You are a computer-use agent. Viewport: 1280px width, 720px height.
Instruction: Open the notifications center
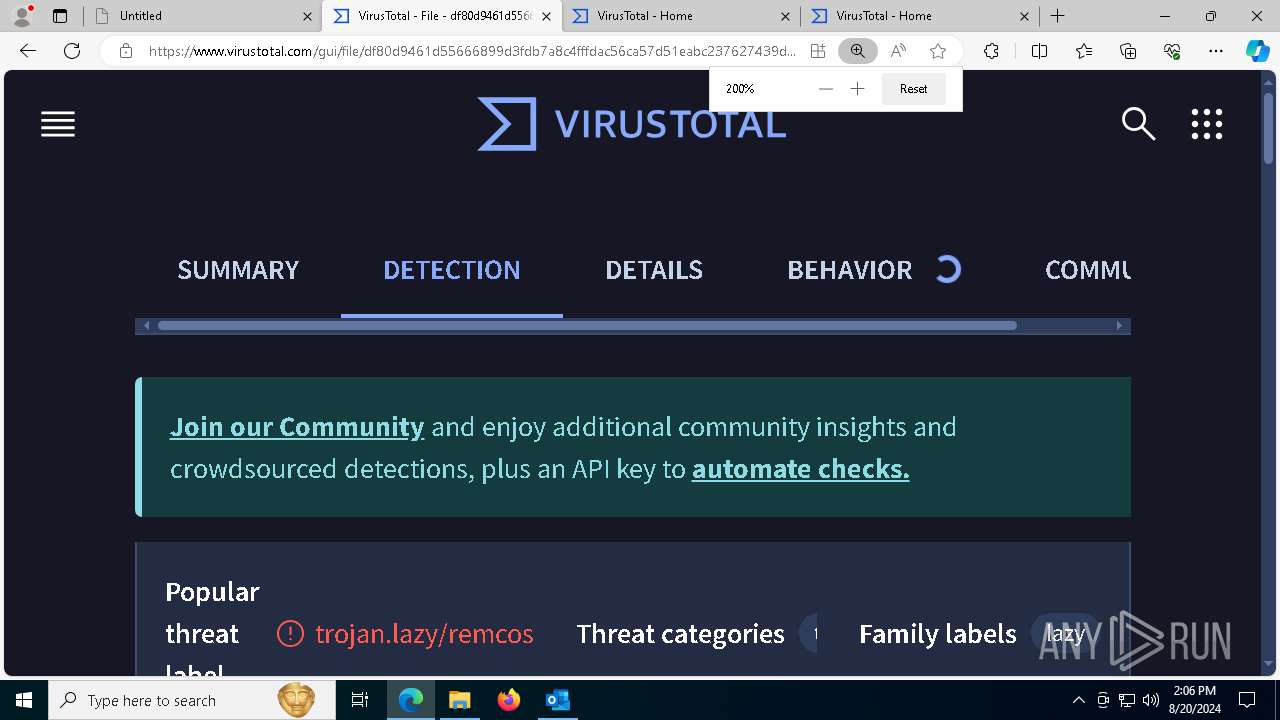1247,700
